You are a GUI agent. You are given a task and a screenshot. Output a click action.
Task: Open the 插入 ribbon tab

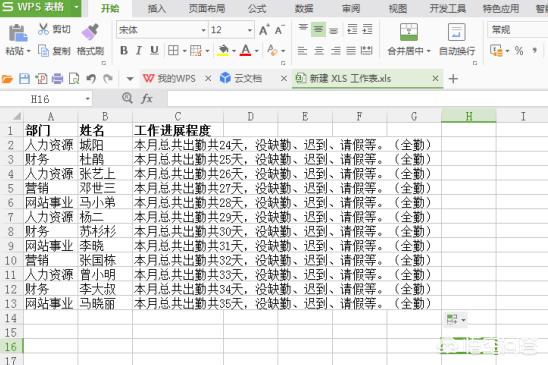tap(157, 8)
